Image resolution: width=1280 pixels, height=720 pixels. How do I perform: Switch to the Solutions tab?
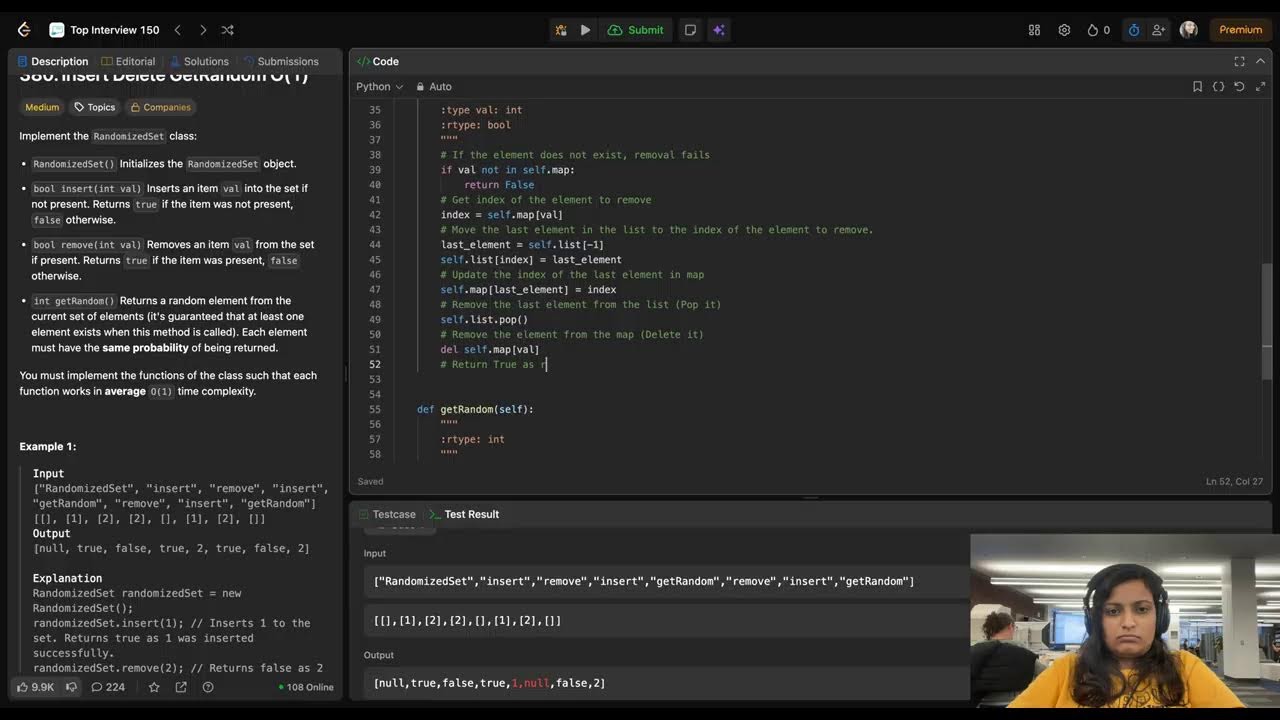(199, 61)
